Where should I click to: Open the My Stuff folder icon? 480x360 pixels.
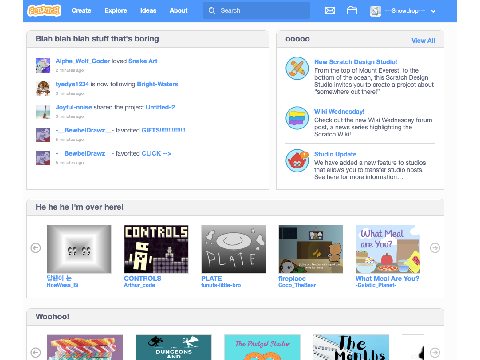(x=352, y=11)
